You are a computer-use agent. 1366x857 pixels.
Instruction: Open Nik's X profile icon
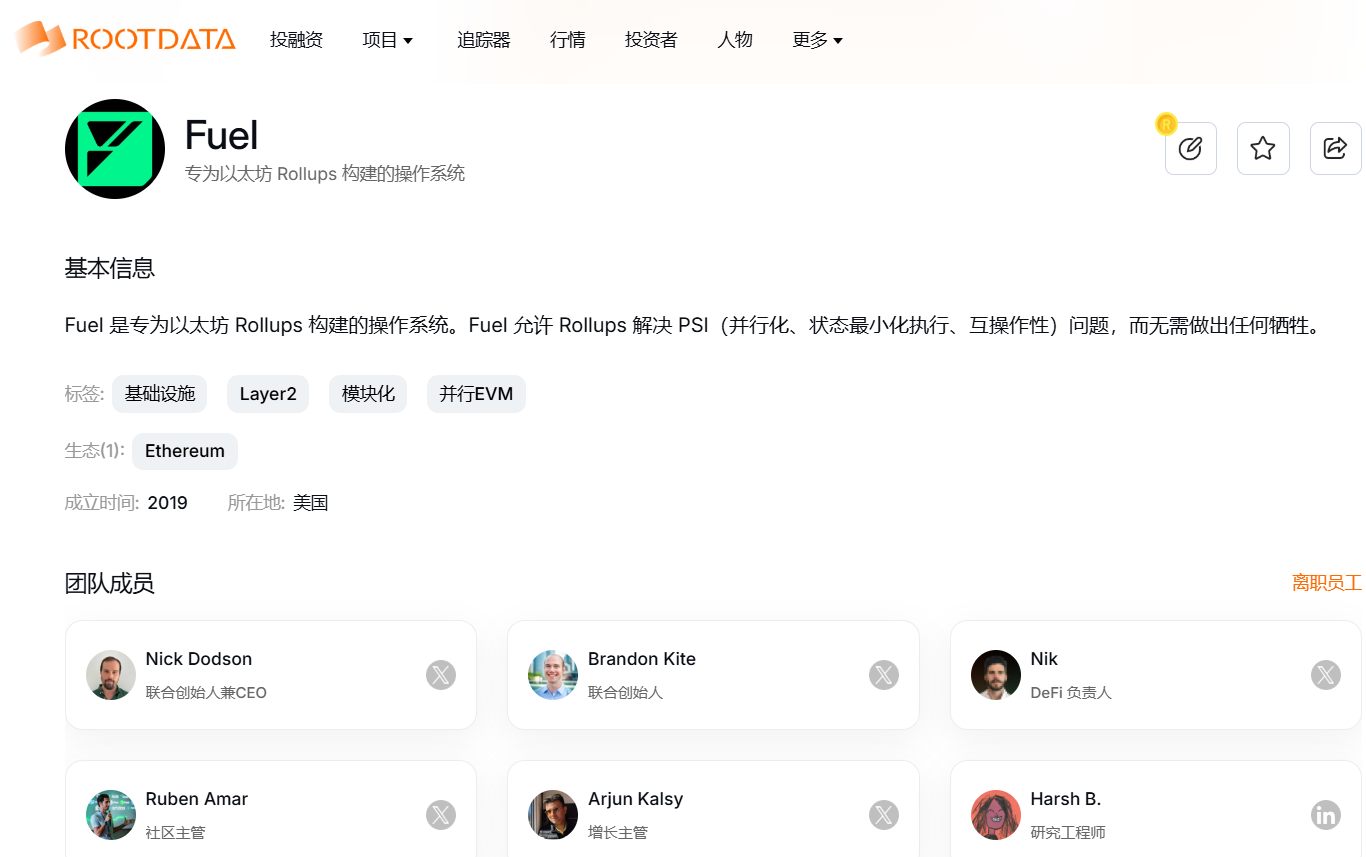1326,675
